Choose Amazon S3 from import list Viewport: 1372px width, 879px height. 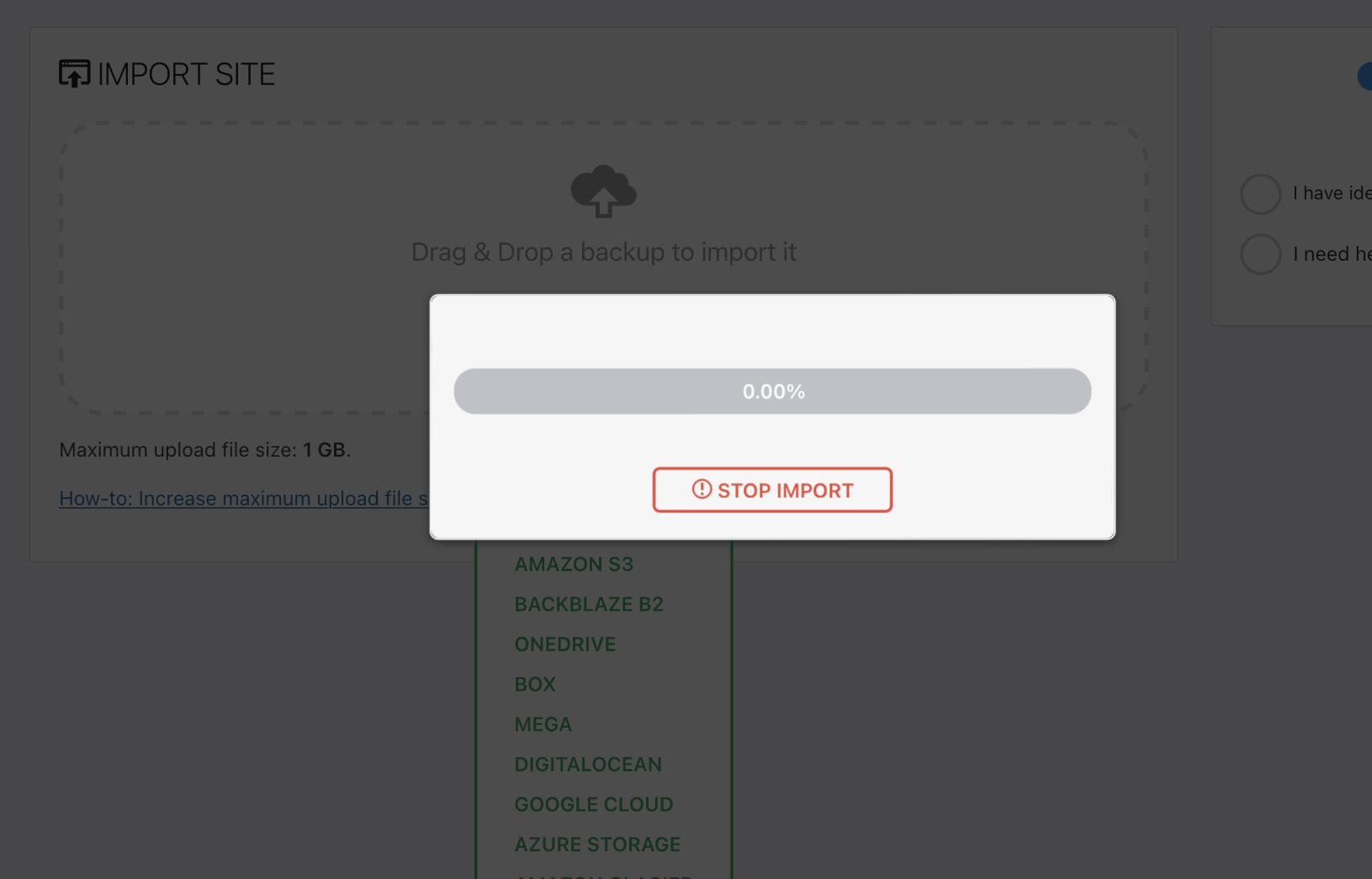click(574, 564)
